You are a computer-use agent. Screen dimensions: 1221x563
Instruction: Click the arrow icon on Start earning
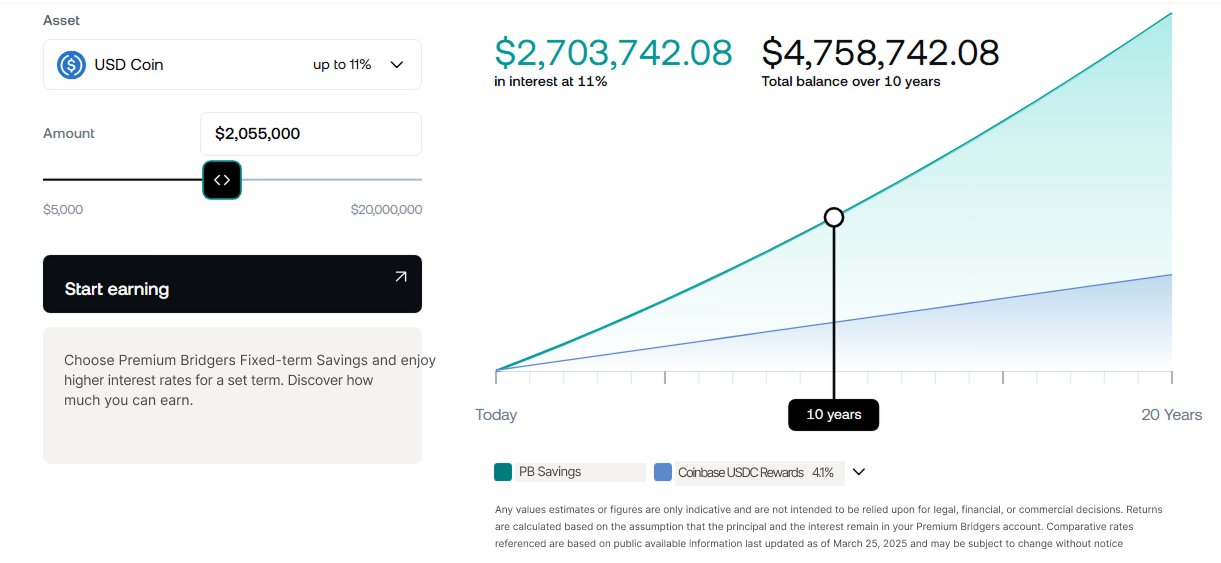pyautogui.click(x=400, y=277)
